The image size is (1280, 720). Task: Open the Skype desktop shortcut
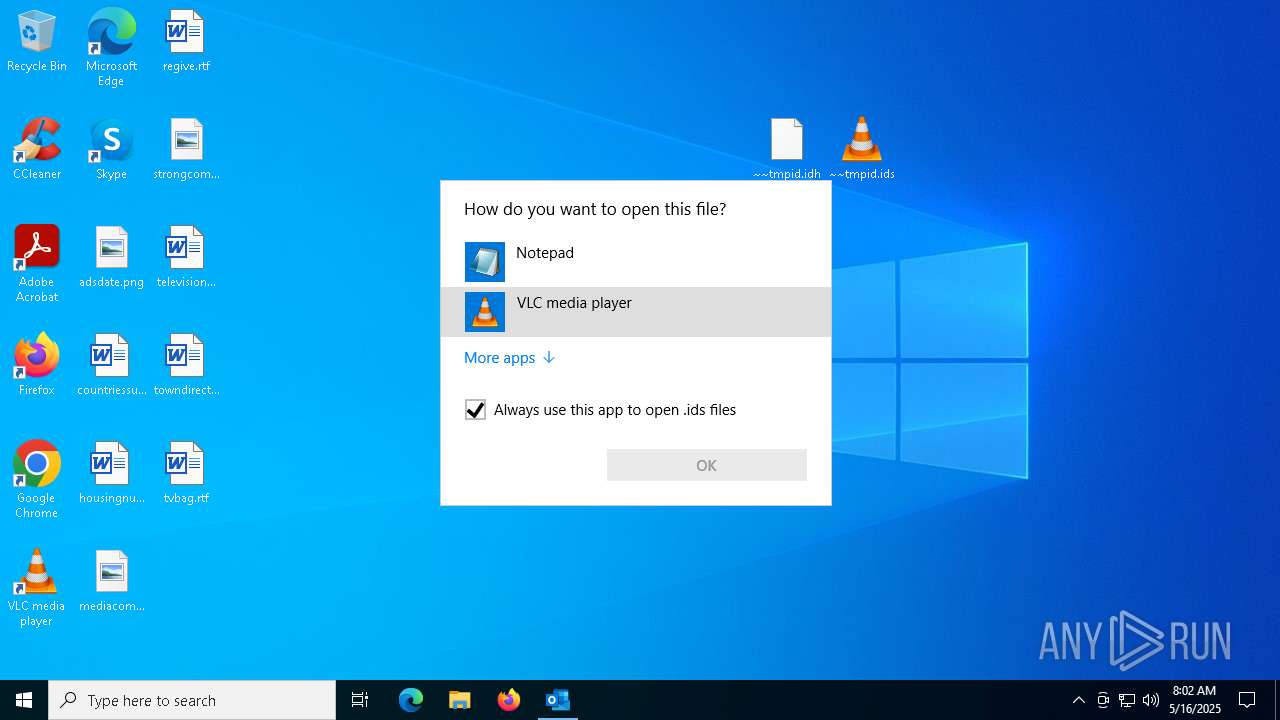(x=111, y=150)
